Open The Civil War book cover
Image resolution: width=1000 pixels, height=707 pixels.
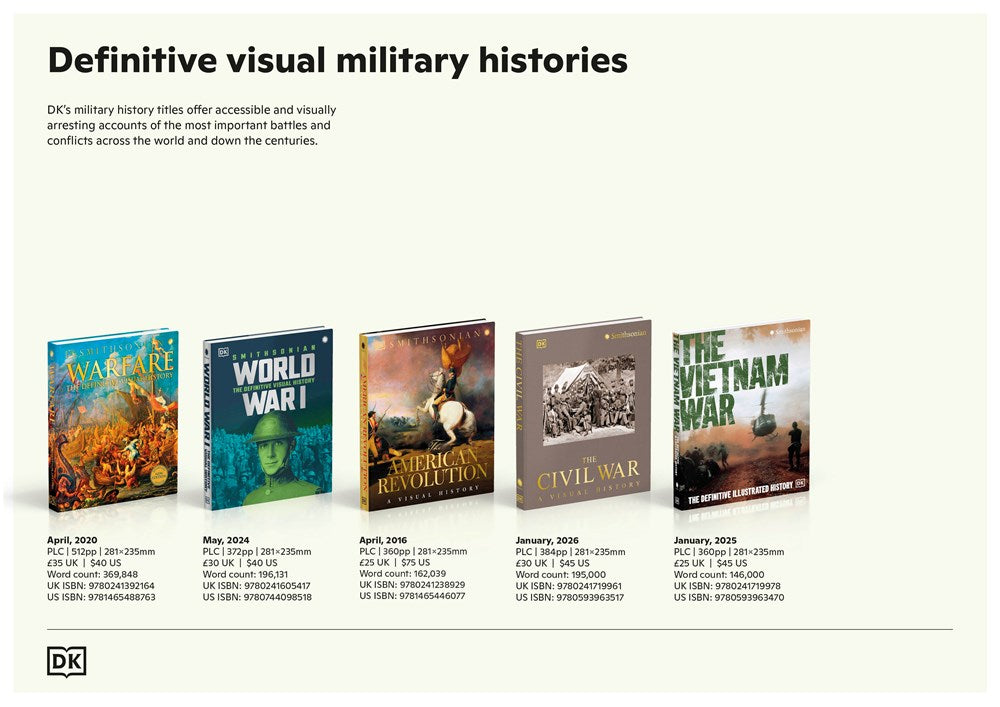point(583,414)
